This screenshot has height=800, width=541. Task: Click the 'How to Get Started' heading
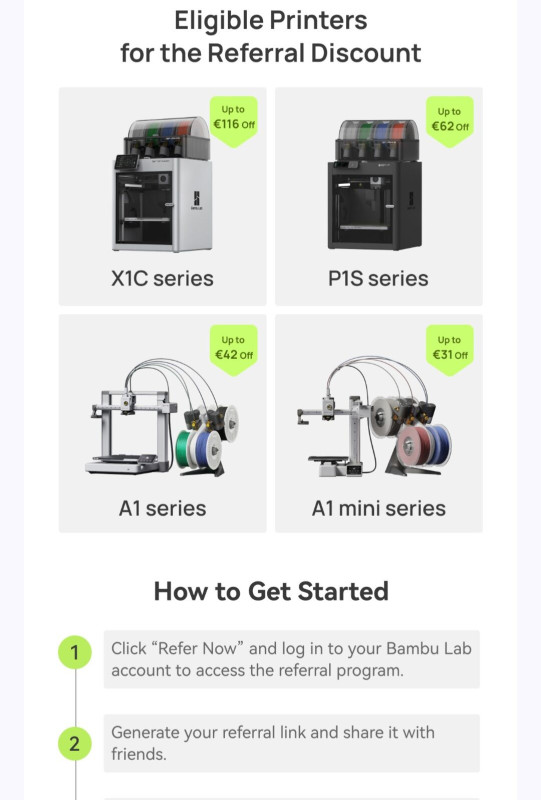[271, 591]
